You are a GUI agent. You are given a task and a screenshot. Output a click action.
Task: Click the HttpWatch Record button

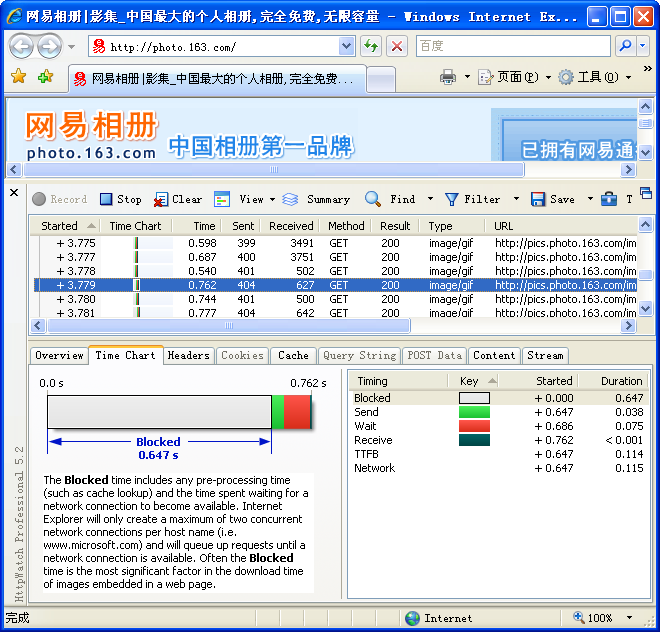coord(60,199)
